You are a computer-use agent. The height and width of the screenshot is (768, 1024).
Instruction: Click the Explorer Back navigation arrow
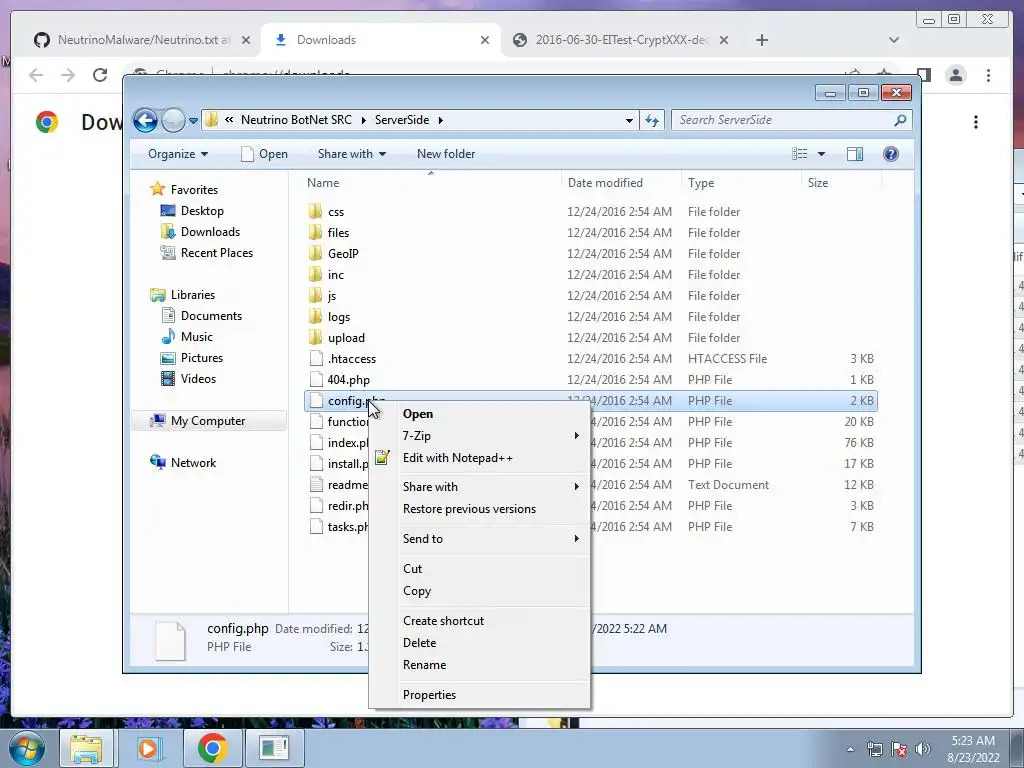pyautogui.click(x=145, y=120)
